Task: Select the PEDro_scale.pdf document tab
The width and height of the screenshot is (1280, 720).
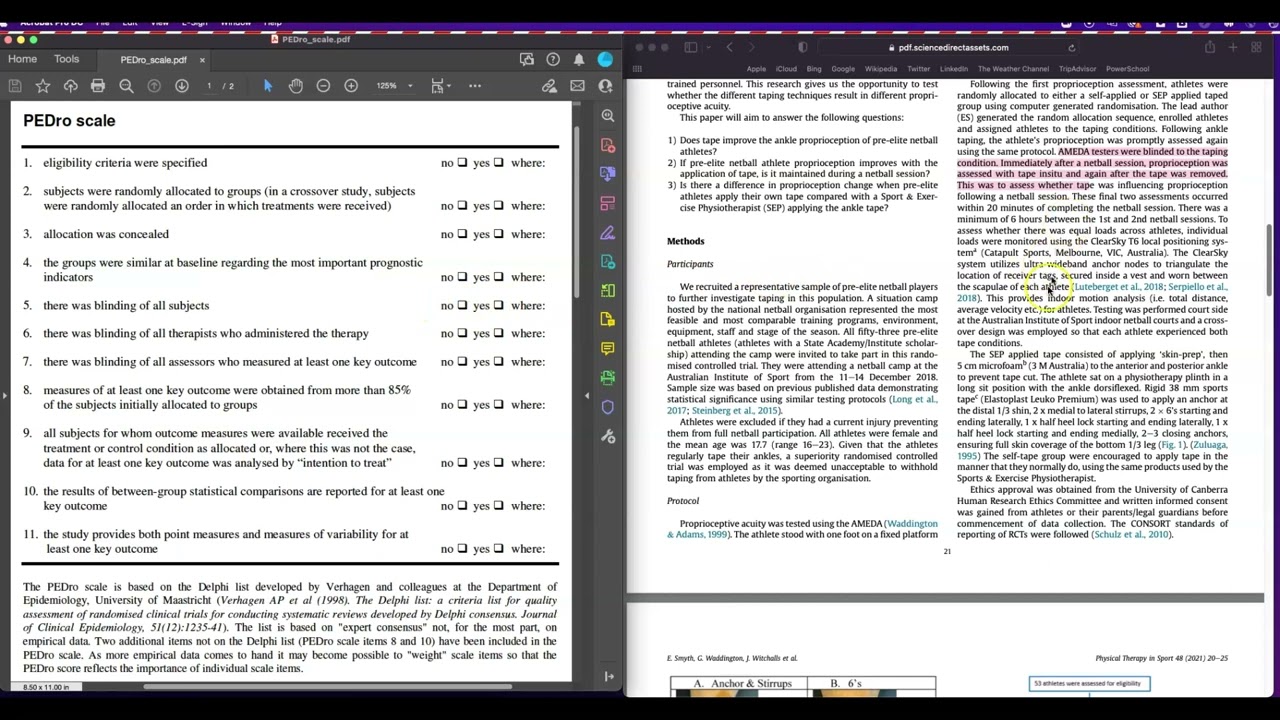Action: pyautogui.click(x=153, y=60)
